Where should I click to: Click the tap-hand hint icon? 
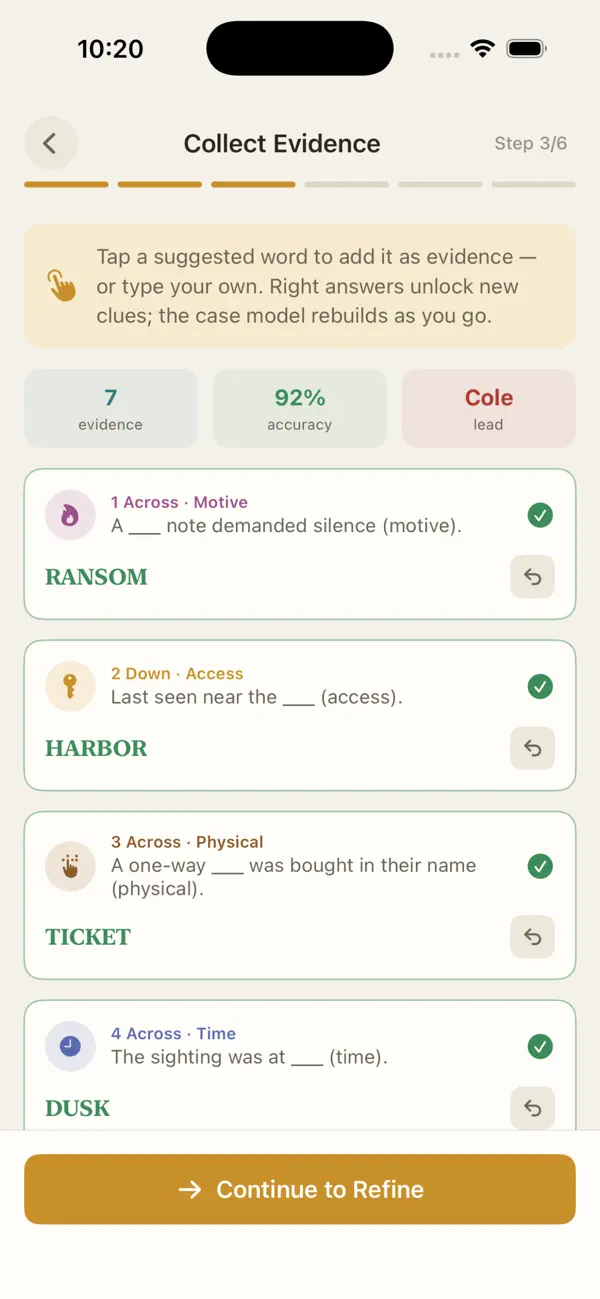click(62, 286)
